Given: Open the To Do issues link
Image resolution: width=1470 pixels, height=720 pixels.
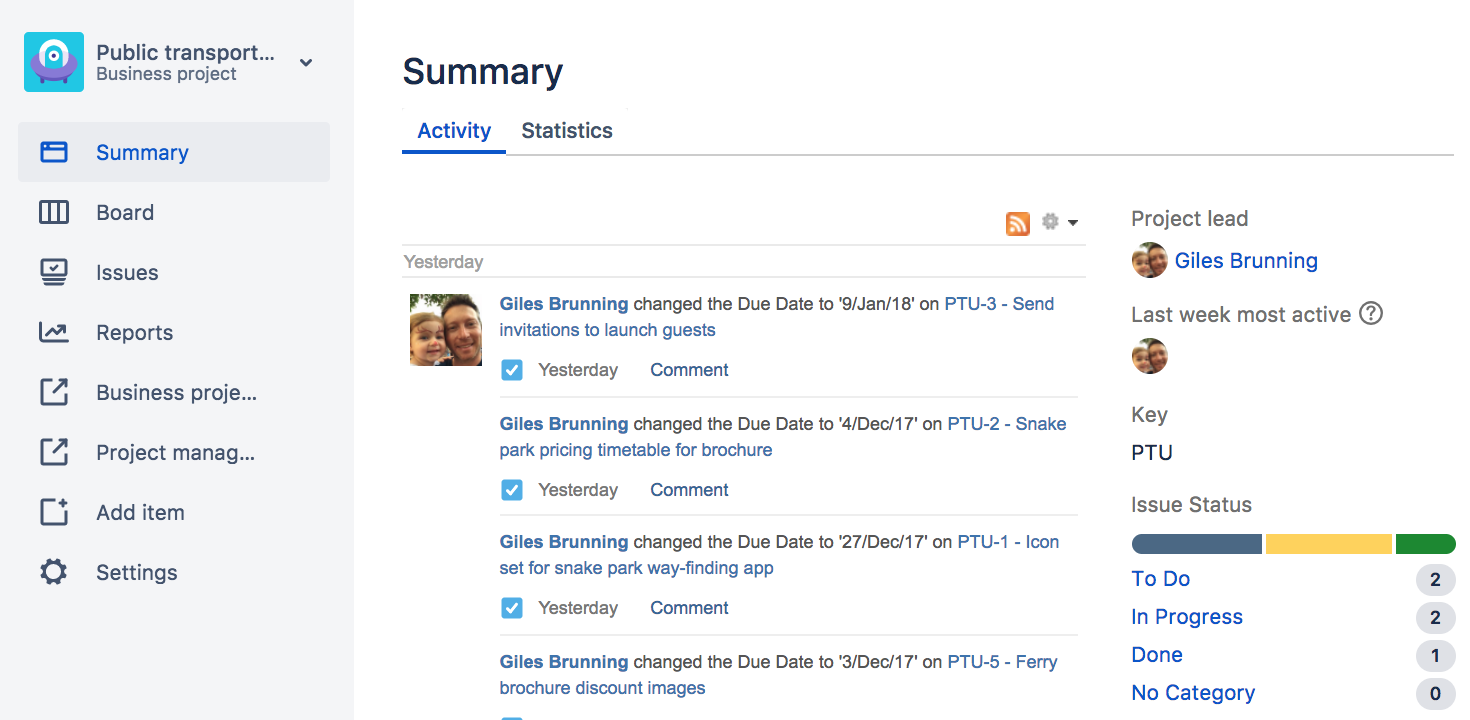Looking at the screenshot, I should coord(1160,579).
